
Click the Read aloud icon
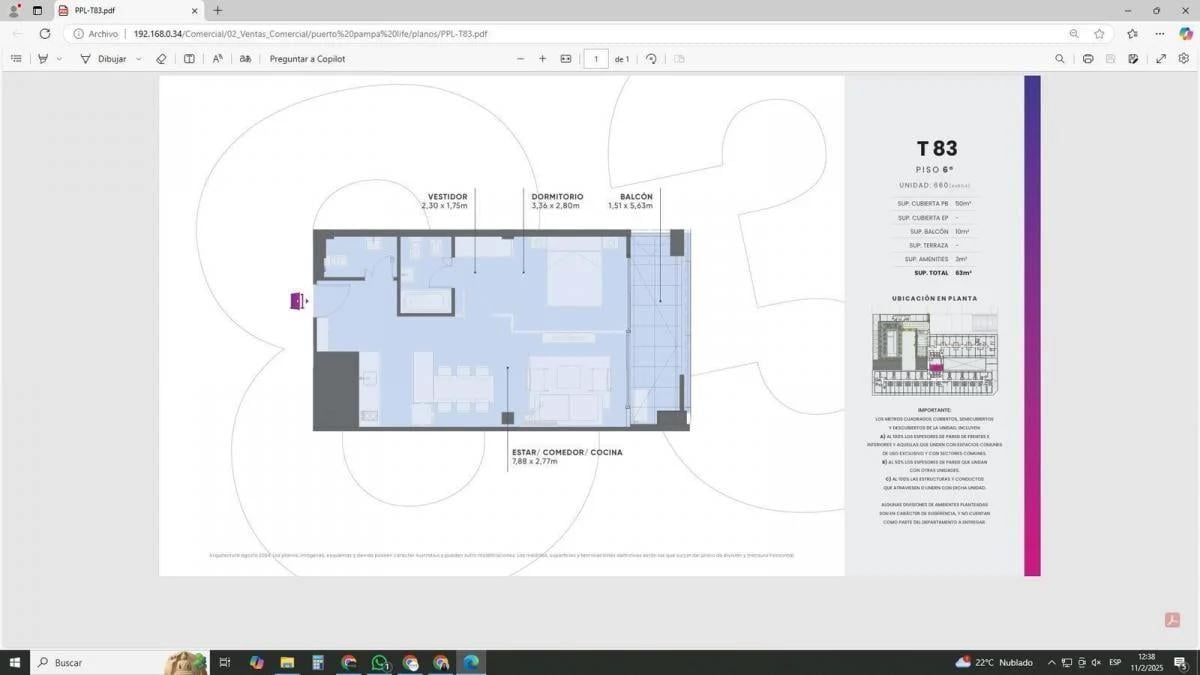[x=217, y=59]
